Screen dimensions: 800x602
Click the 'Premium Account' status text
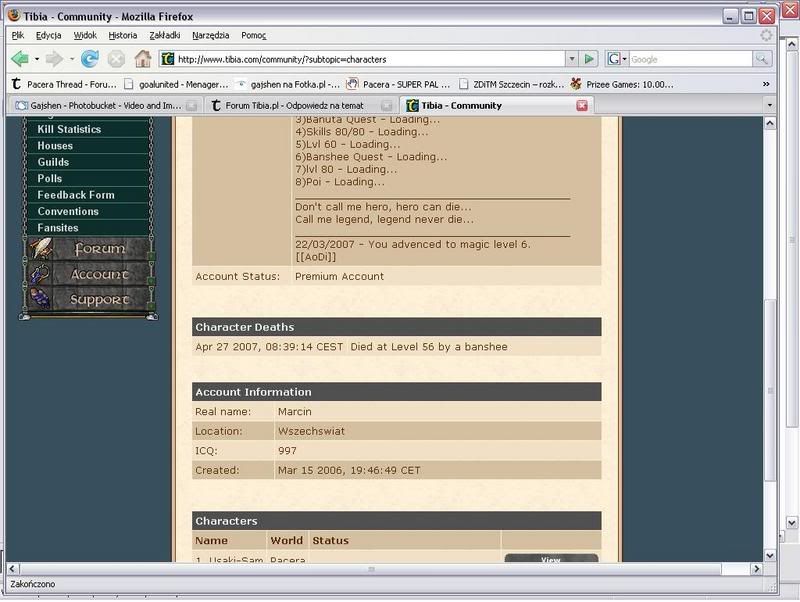pos(339,277)
